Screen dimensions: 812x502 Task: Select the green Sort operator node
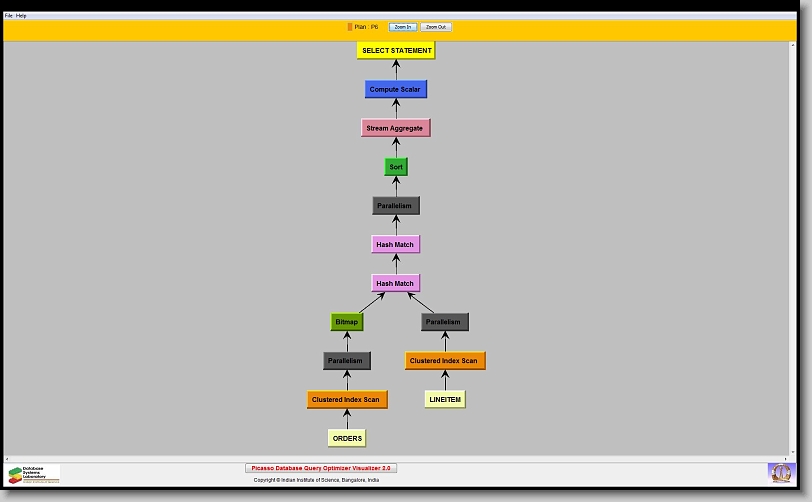[x=396, y=167]
